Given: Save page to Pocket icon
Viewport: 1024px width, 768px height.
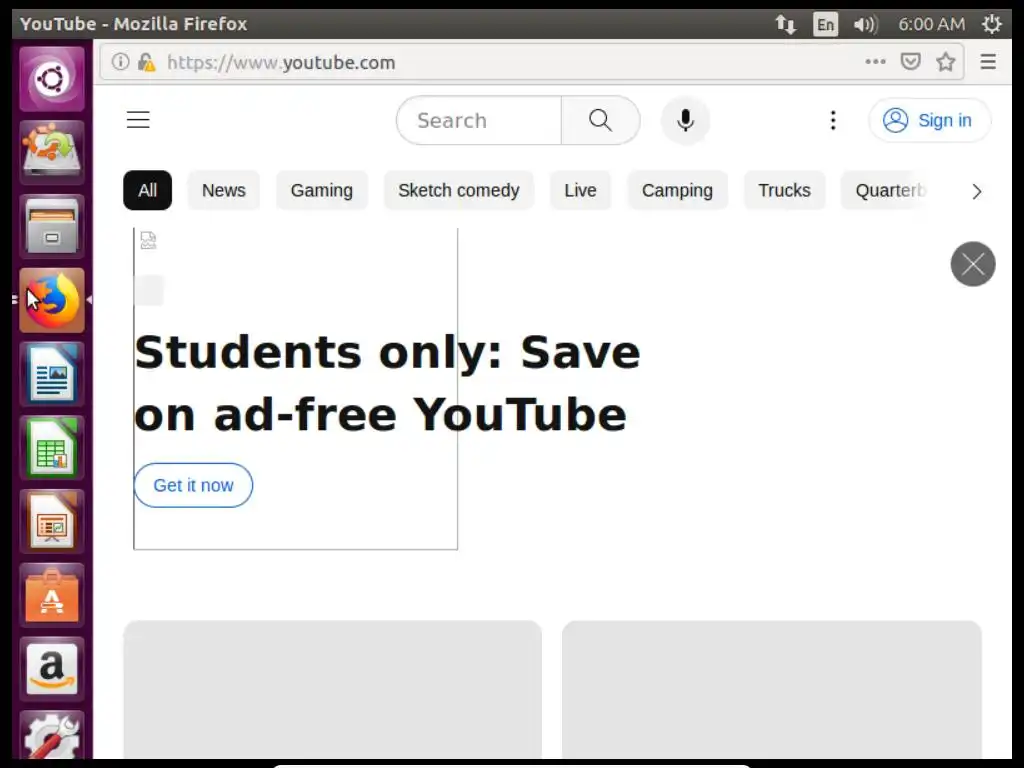Looking at the screenshot, I should pyautogui.click(x=910, y=62).
